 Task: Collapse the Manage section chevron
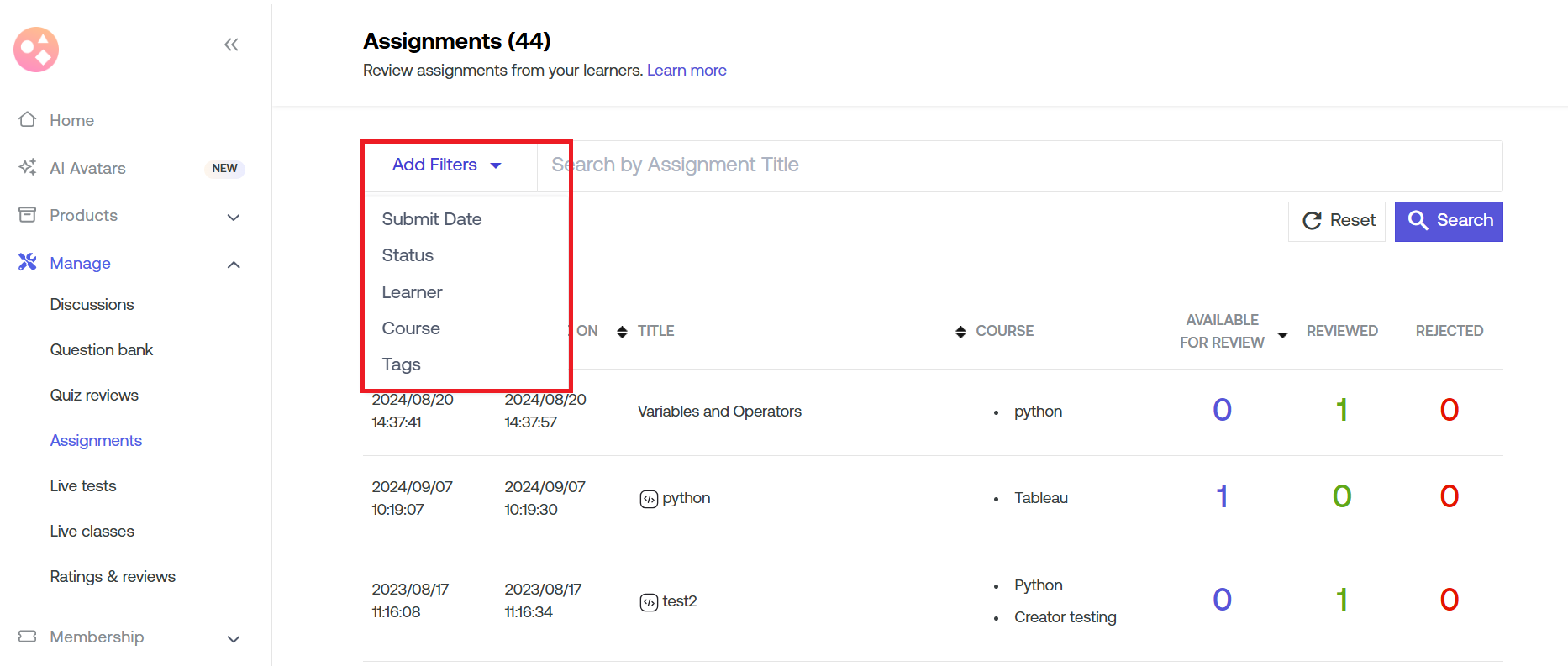pos(234,265)
